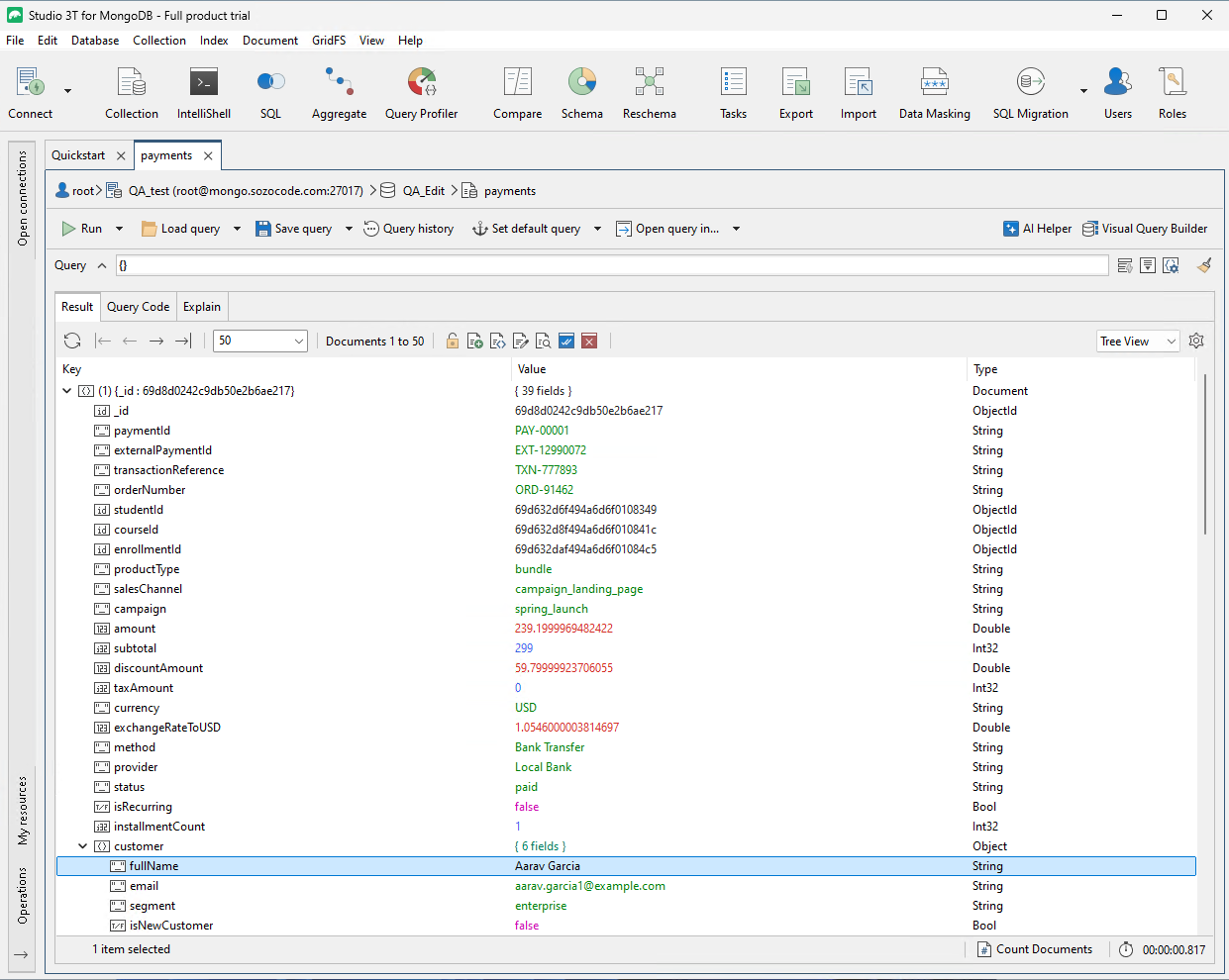Go to the previous page of documents
Screen dimensions: 1229x980
pyautogui.click(x=130, y=341)
